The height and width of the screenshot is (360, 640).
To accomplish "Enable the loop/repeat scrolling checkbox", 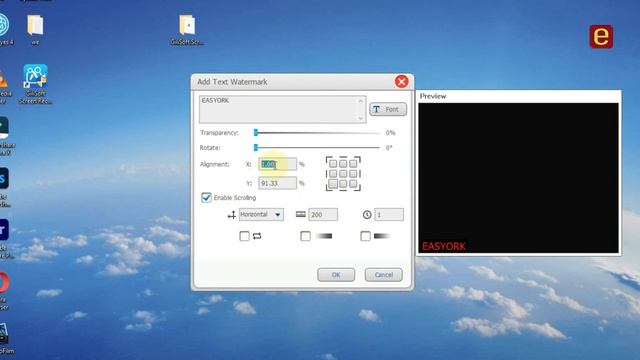I will 244,236.
